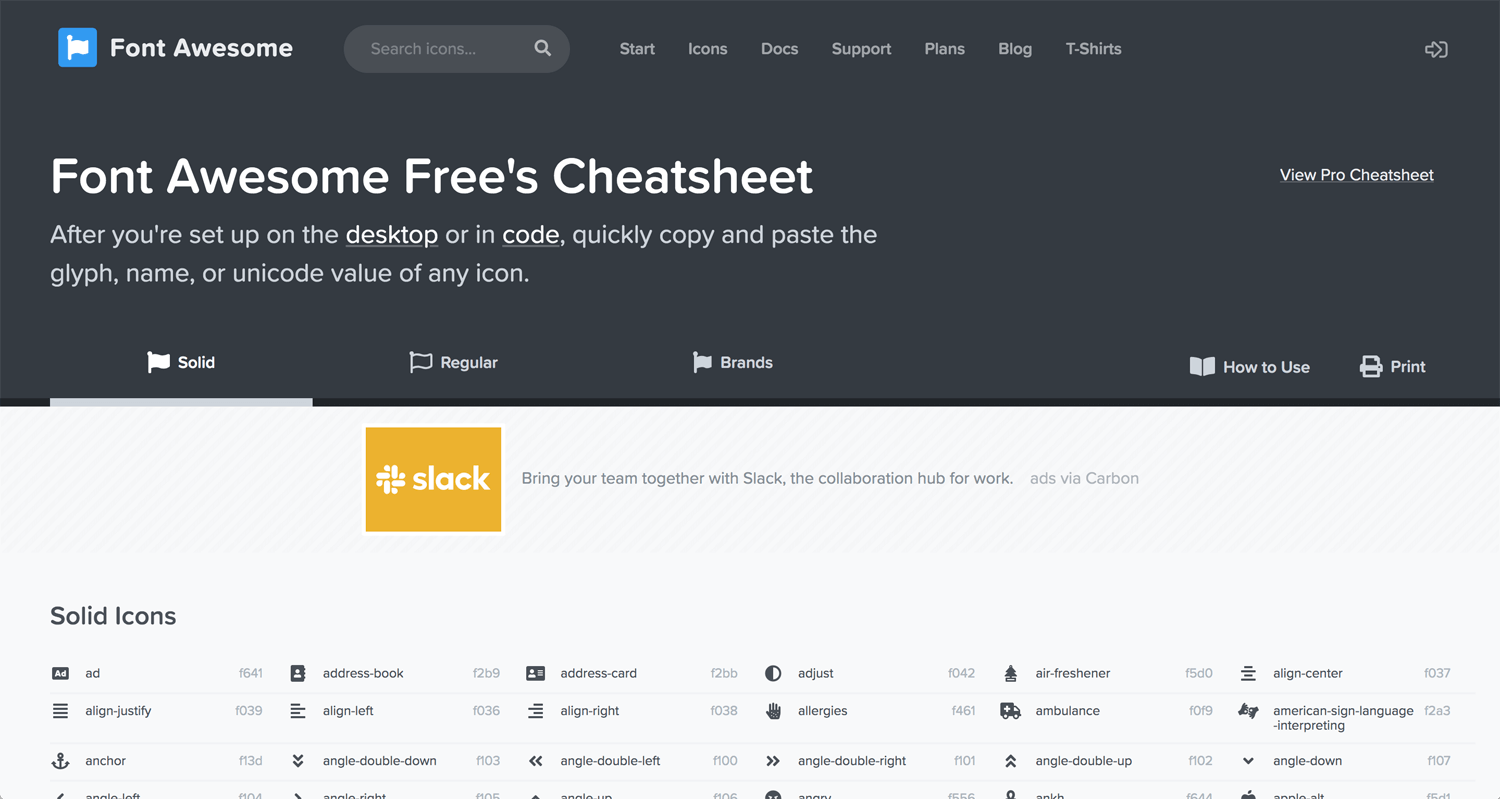Click the open book How to Use icon
The height and width of the screenshot is (799, 1500).
(1202, 366)
